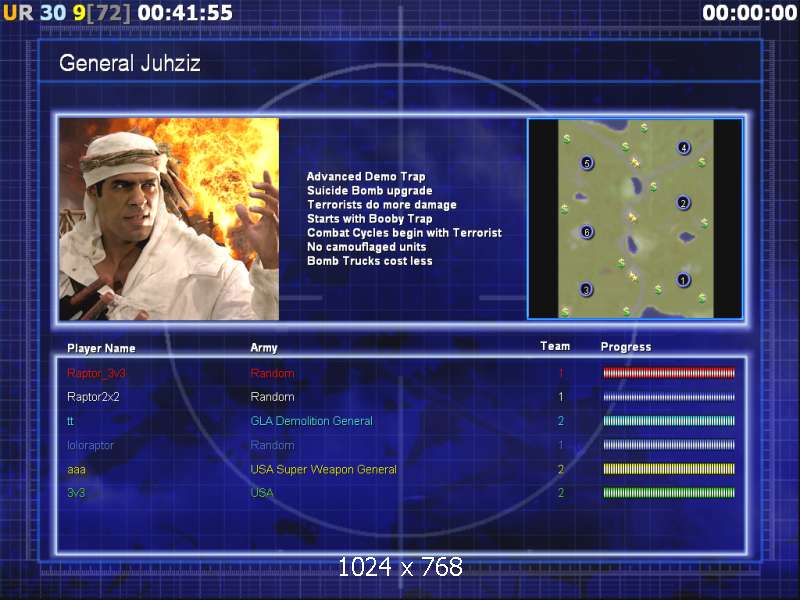
Task: Click team number of Raptor2x2 row
Action: pos(561,397)
